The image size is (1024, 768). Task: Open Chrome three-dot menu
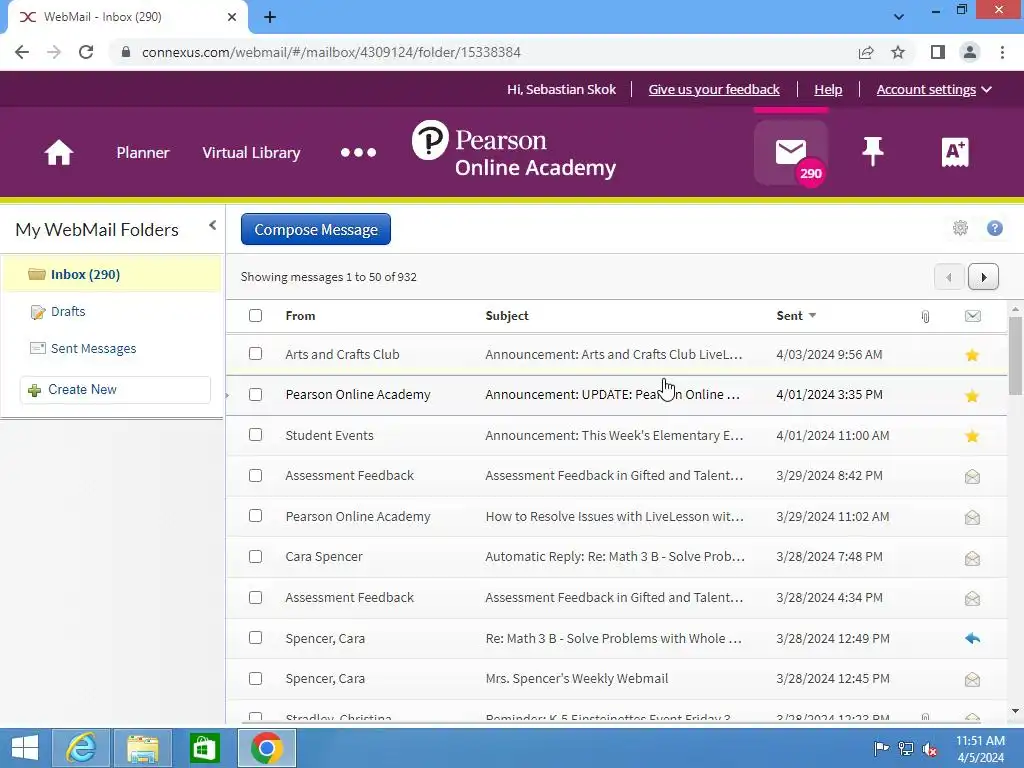(1002, 52)
